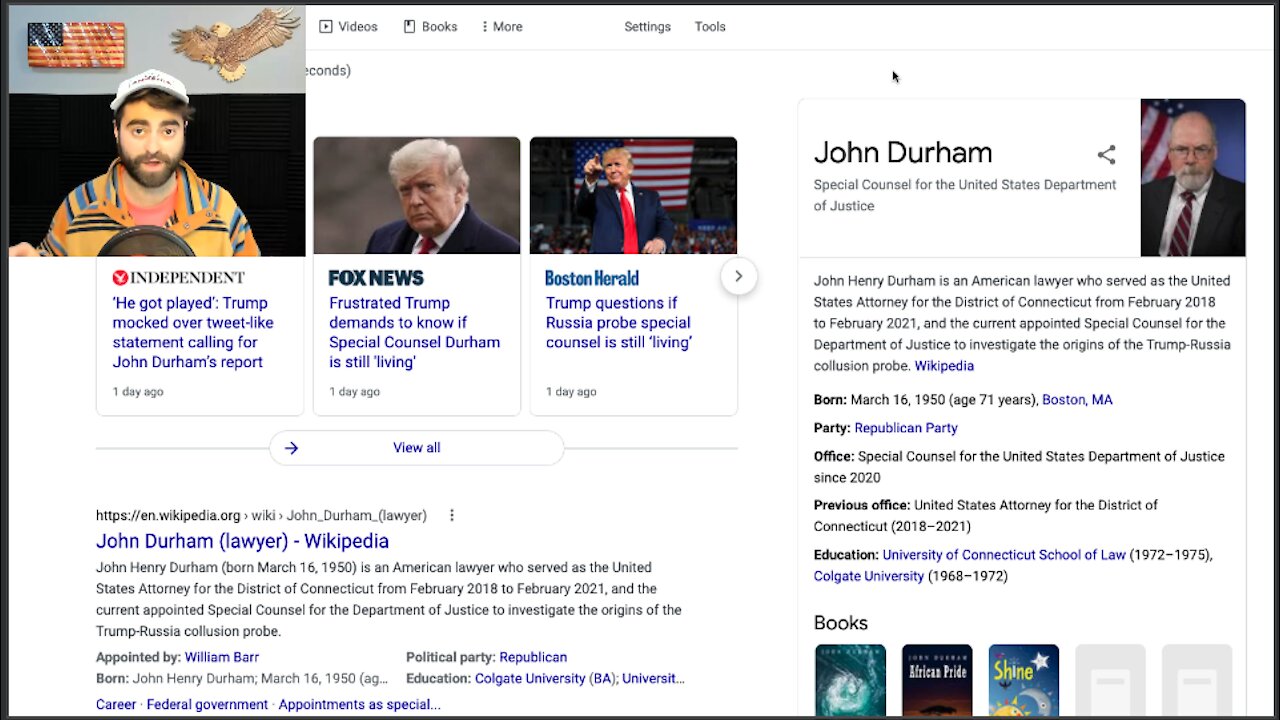Image resolution: width=1280 pixels, height=720 pixels.
Task: Open the hurricane book cover thumbnail
Action: tap(850, 680)
